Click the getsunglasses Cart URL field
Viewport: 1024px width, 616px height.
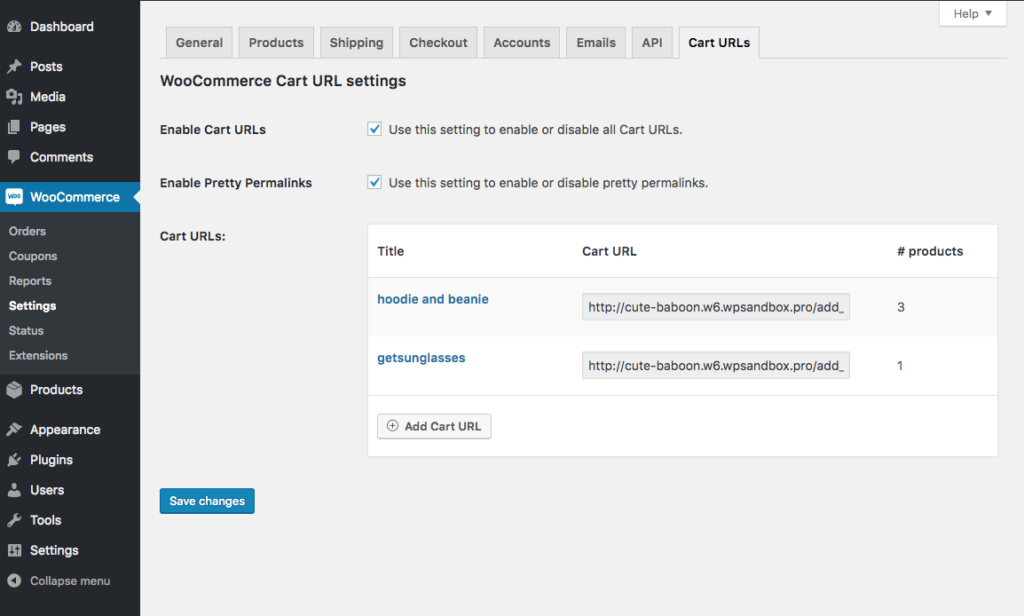point(716,366)
